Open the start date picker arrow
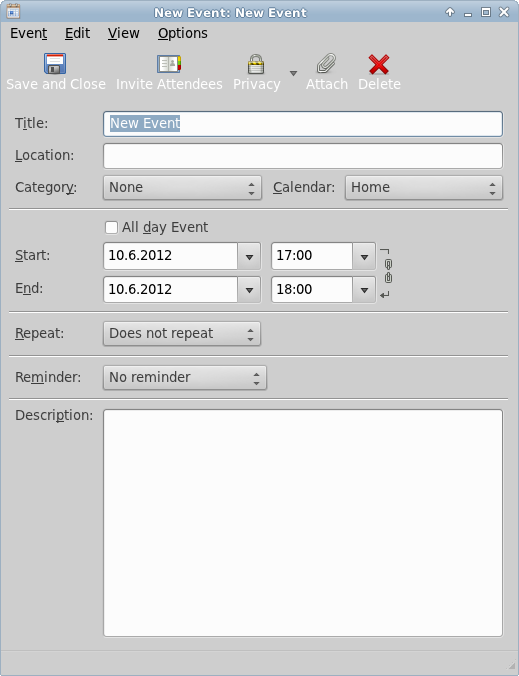 [x=249, y=256]
